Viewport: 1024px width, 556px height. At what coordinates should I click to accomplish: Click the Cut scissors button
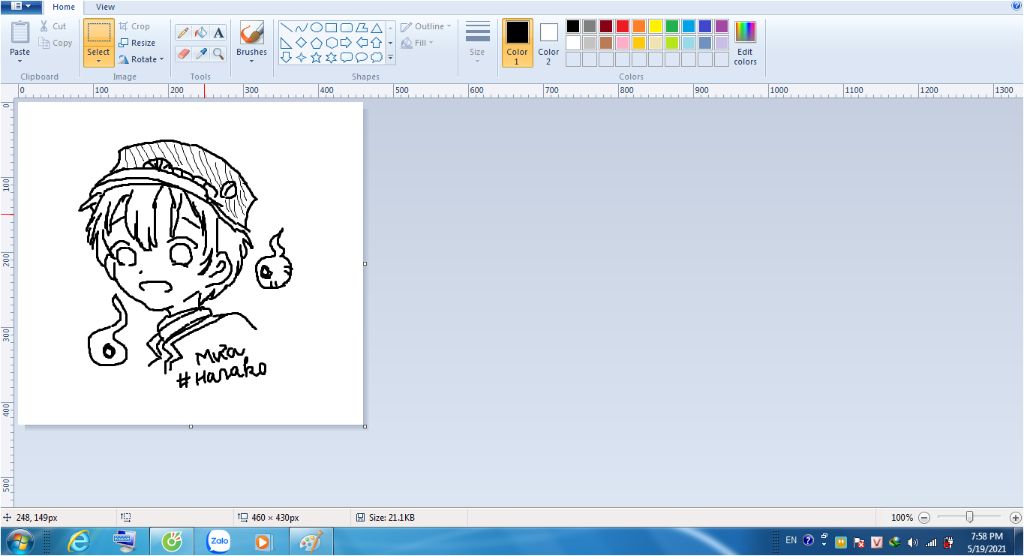(x=53, y=26)
